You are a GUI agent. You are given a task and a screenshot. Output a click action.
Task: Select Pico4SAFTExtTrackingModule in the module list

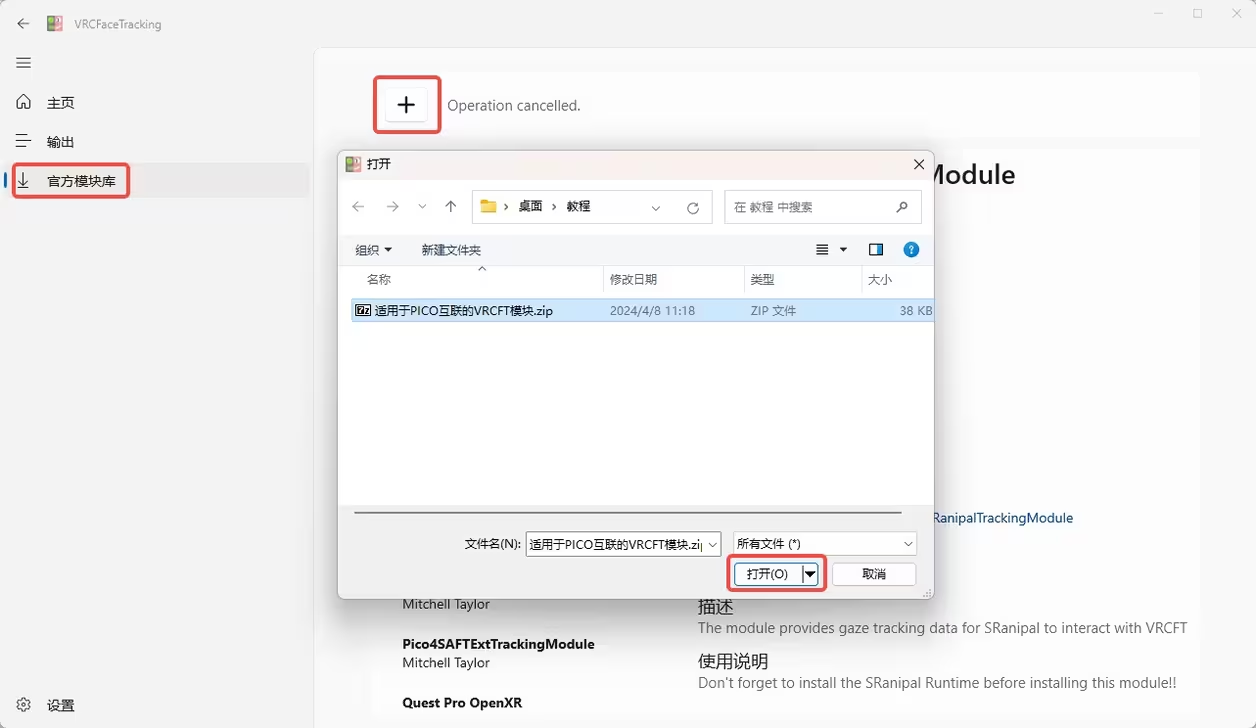pos(498,644)
